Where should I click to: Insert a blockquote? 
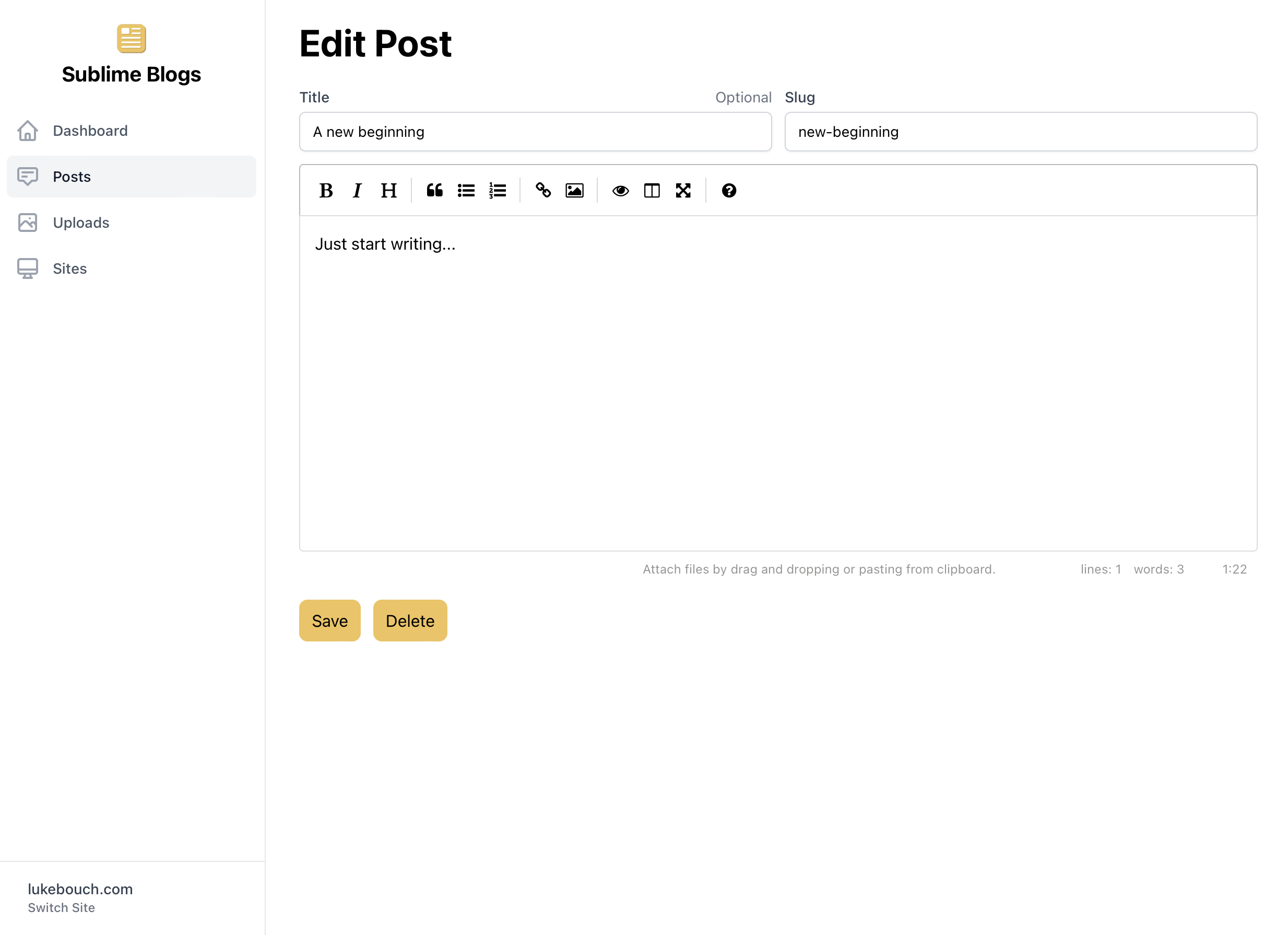coord(434,191)
